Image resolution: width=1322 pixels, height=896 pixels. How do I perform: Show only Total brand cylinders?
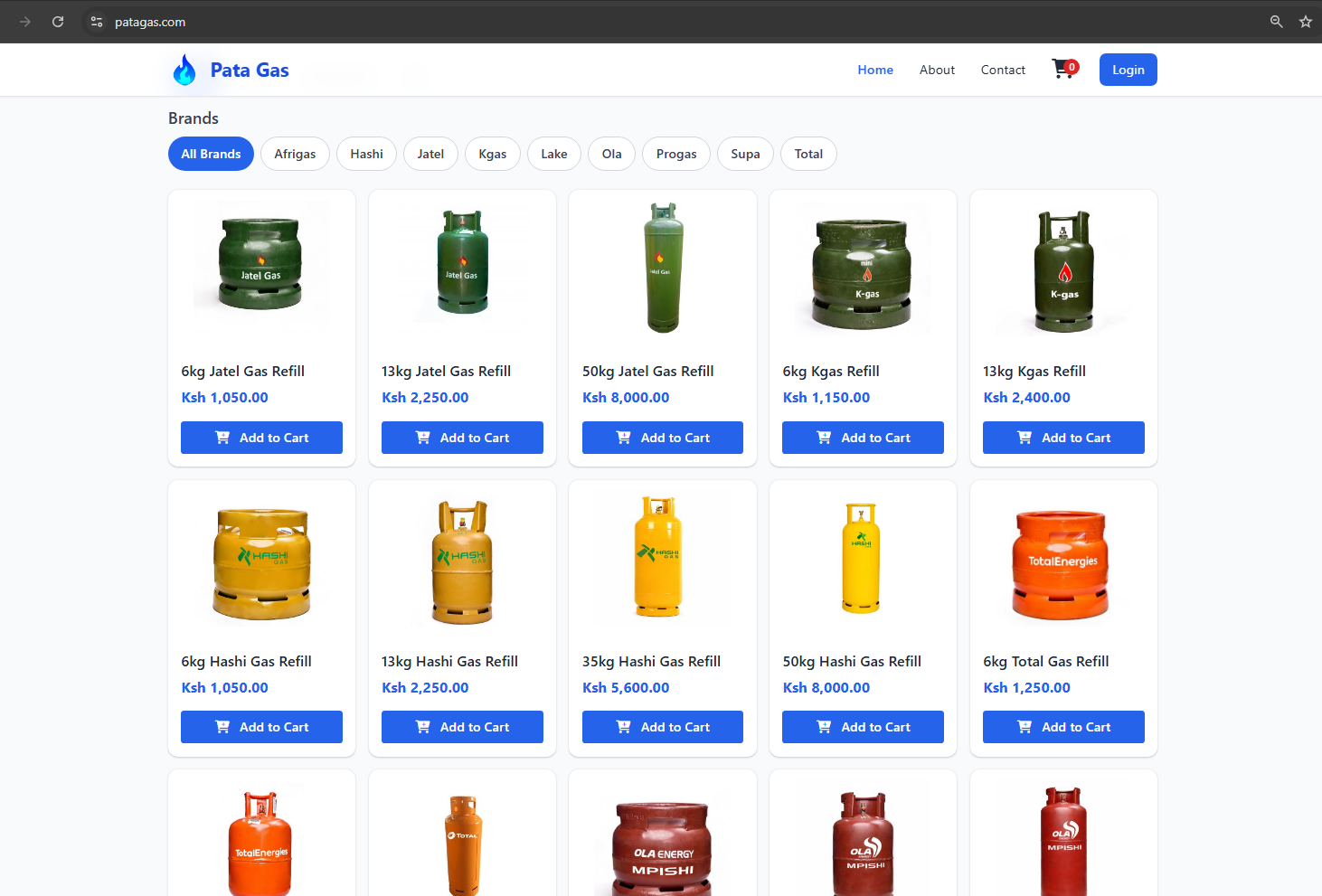tap(808, 154)
